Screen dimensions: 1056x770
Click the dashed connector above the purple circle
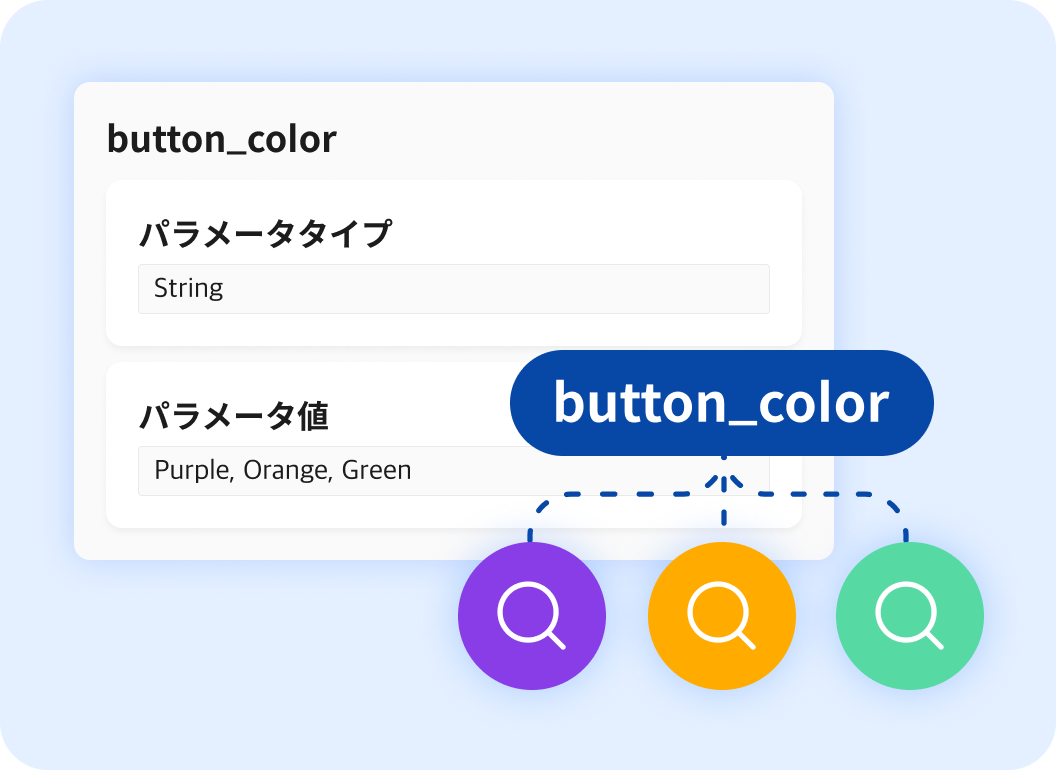pos(532,522)
